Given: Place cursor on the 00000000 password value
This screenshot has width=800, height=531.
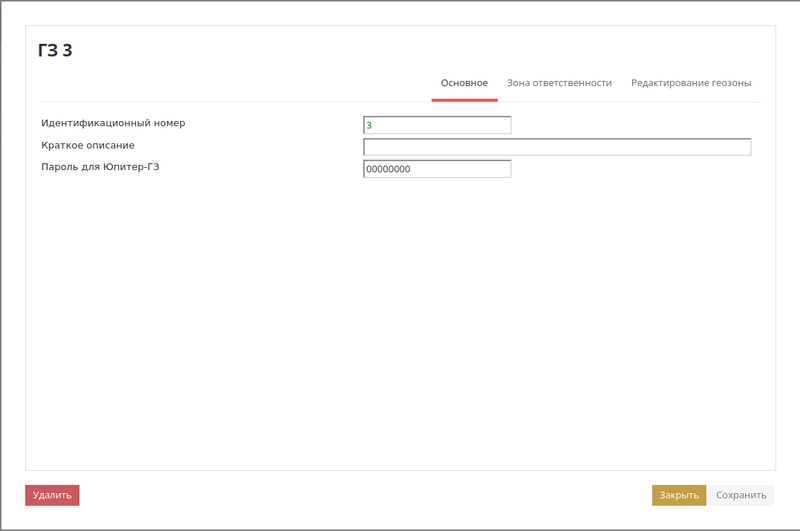Looking at the screenshot, I should [388, 170].
